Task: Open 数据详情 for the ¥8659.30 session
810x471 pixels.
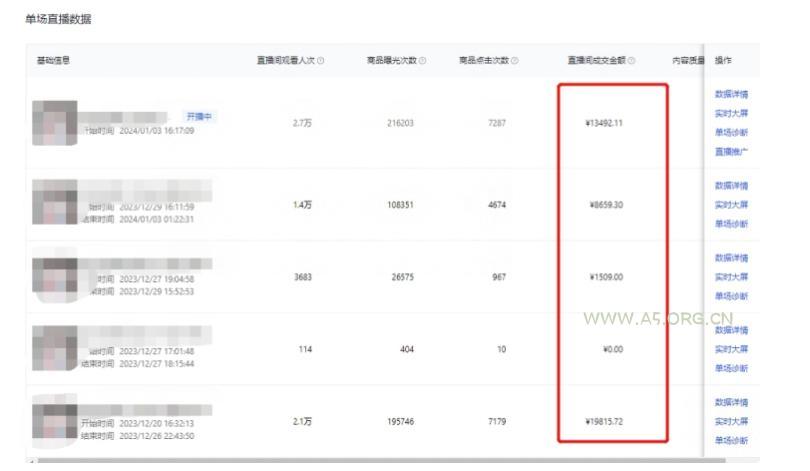Action: (x=731, y=185)
